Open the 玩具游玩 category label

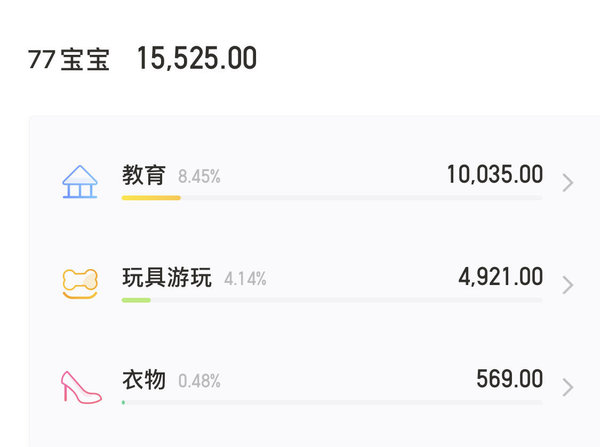pos(167,277)
